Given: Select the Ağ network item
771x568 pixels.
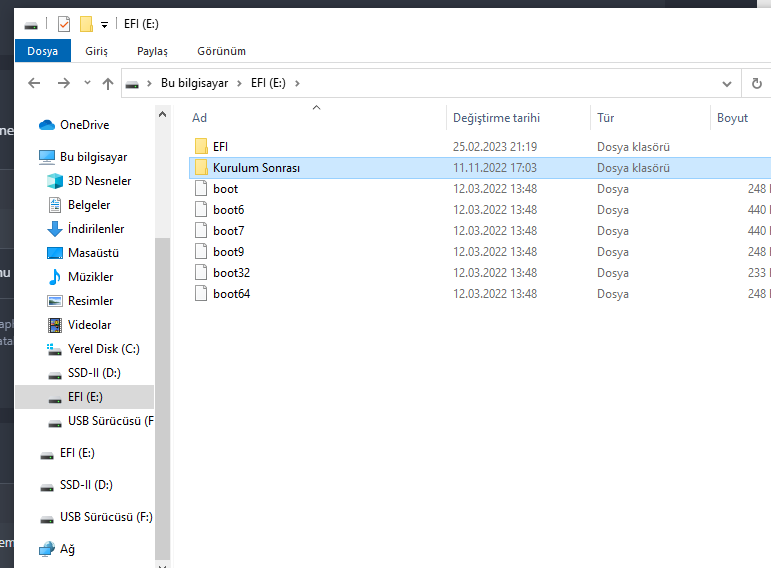Looking at the screenshot, I should coord(67,549).
